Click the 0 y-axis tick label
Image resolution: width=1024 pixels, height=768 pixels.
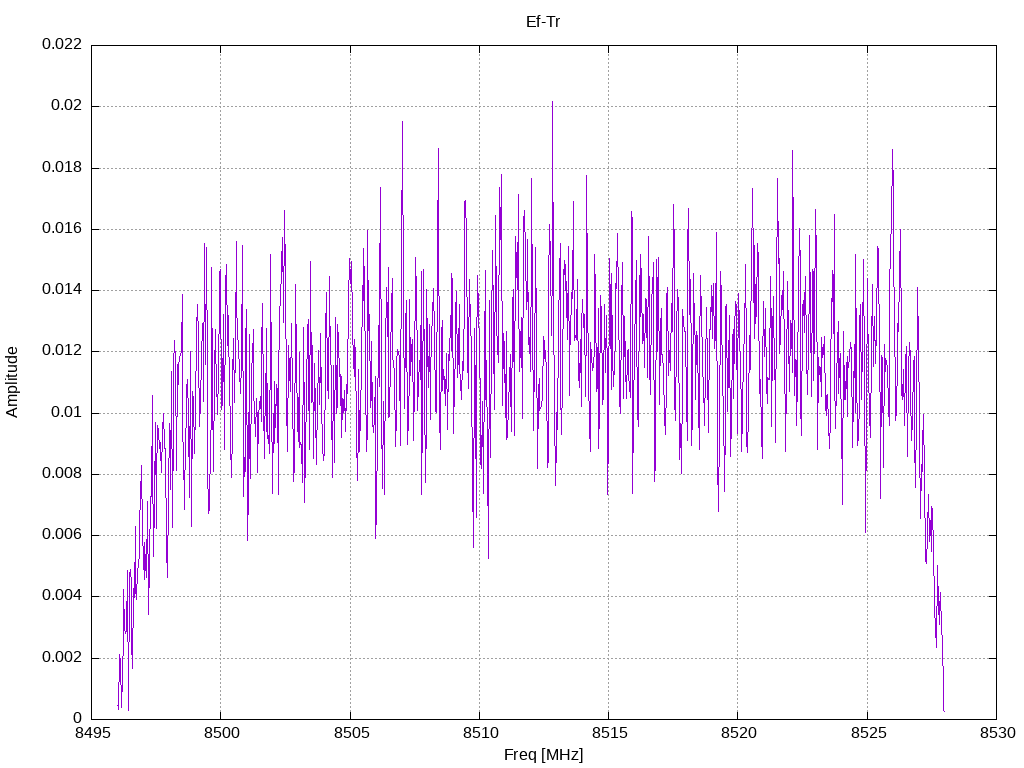pos(78,718)
